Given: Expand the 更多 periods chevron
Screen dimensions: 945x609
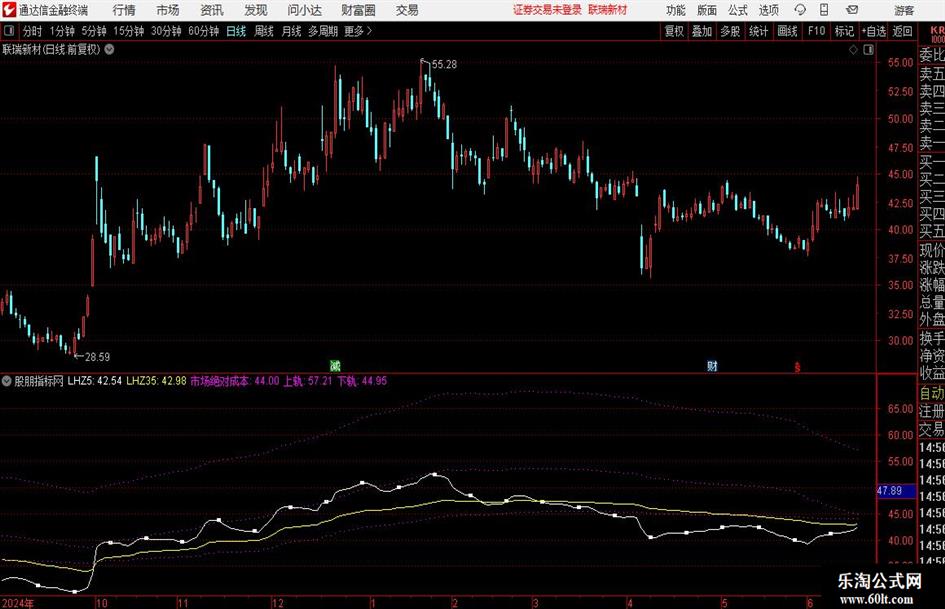Looking at the screenshot, I should pos(369,31).
